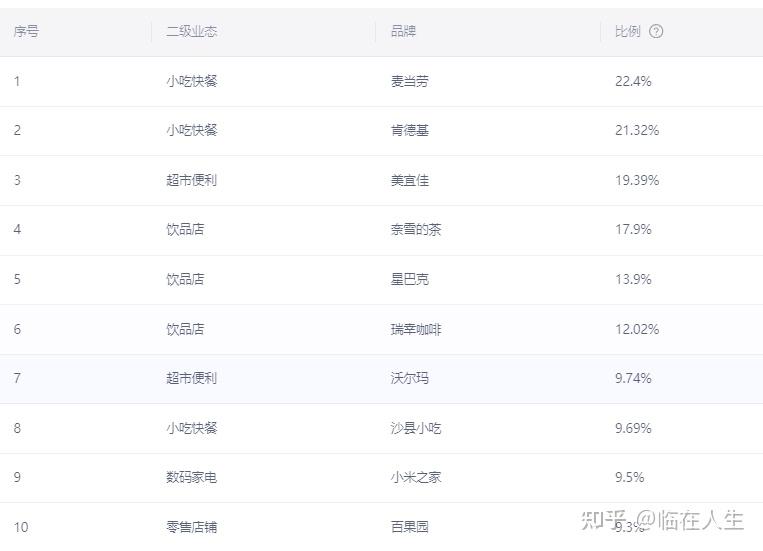Click the 奈雪的茶 brand name

(416, 229)
